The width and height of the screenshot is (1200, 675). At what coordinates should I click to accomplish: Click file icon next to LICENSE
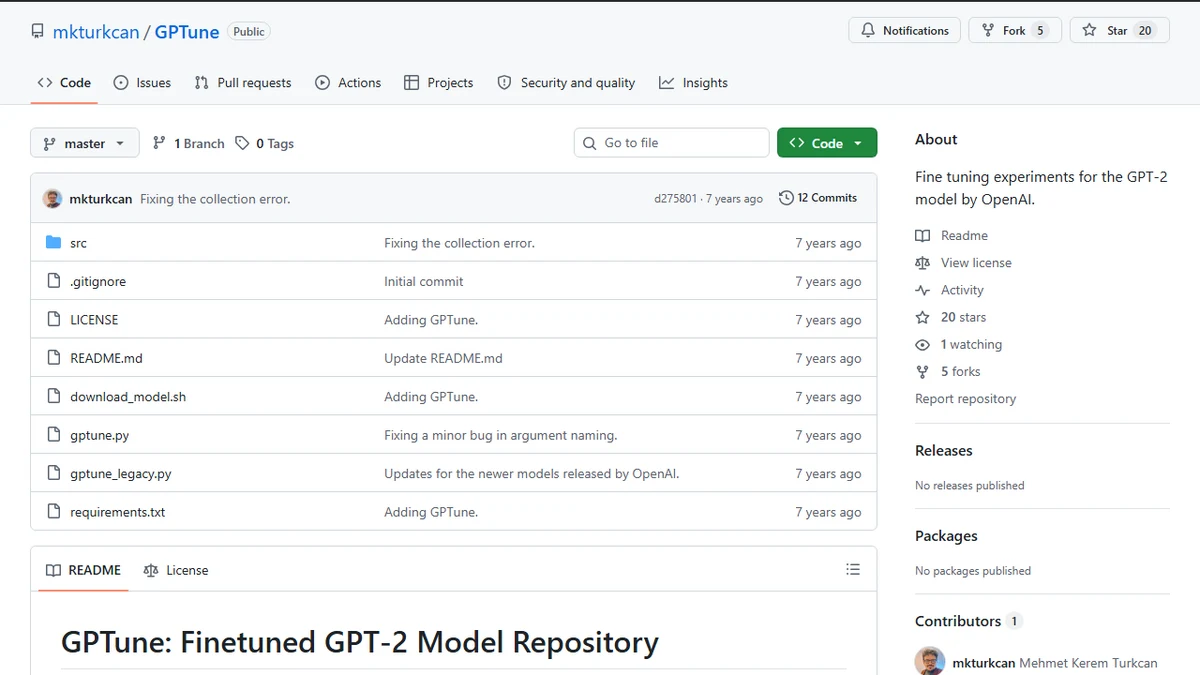click(x=54, y=320)
